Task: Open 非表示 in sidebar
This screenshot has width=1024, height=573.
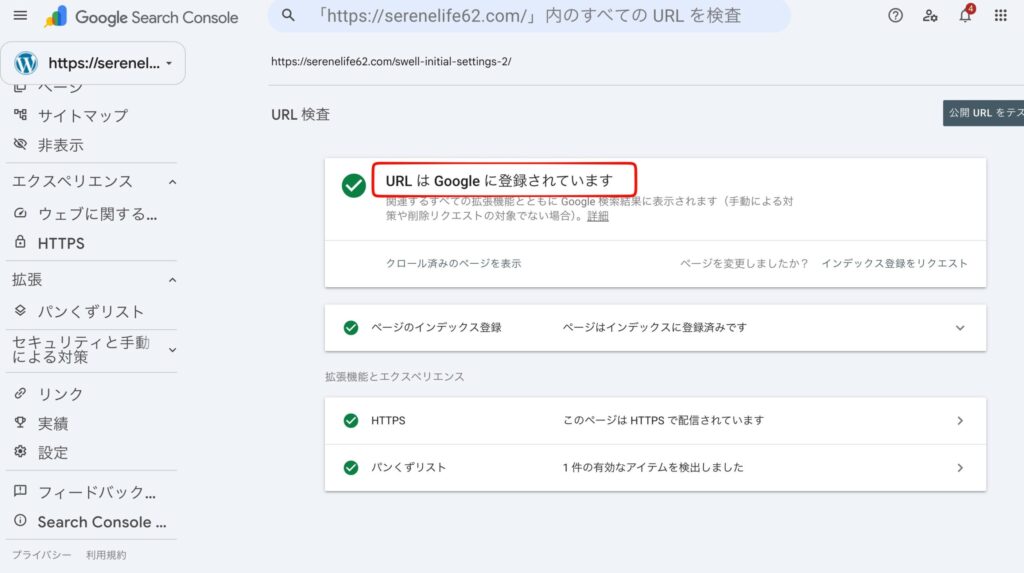Action: coord(61,145)
